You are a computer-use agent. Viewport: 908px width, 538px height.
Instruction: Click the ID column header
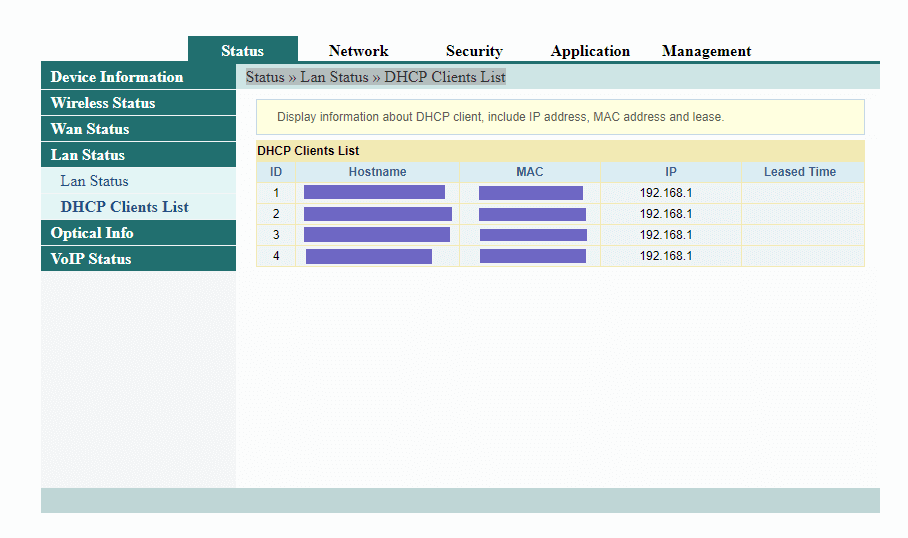276,172
